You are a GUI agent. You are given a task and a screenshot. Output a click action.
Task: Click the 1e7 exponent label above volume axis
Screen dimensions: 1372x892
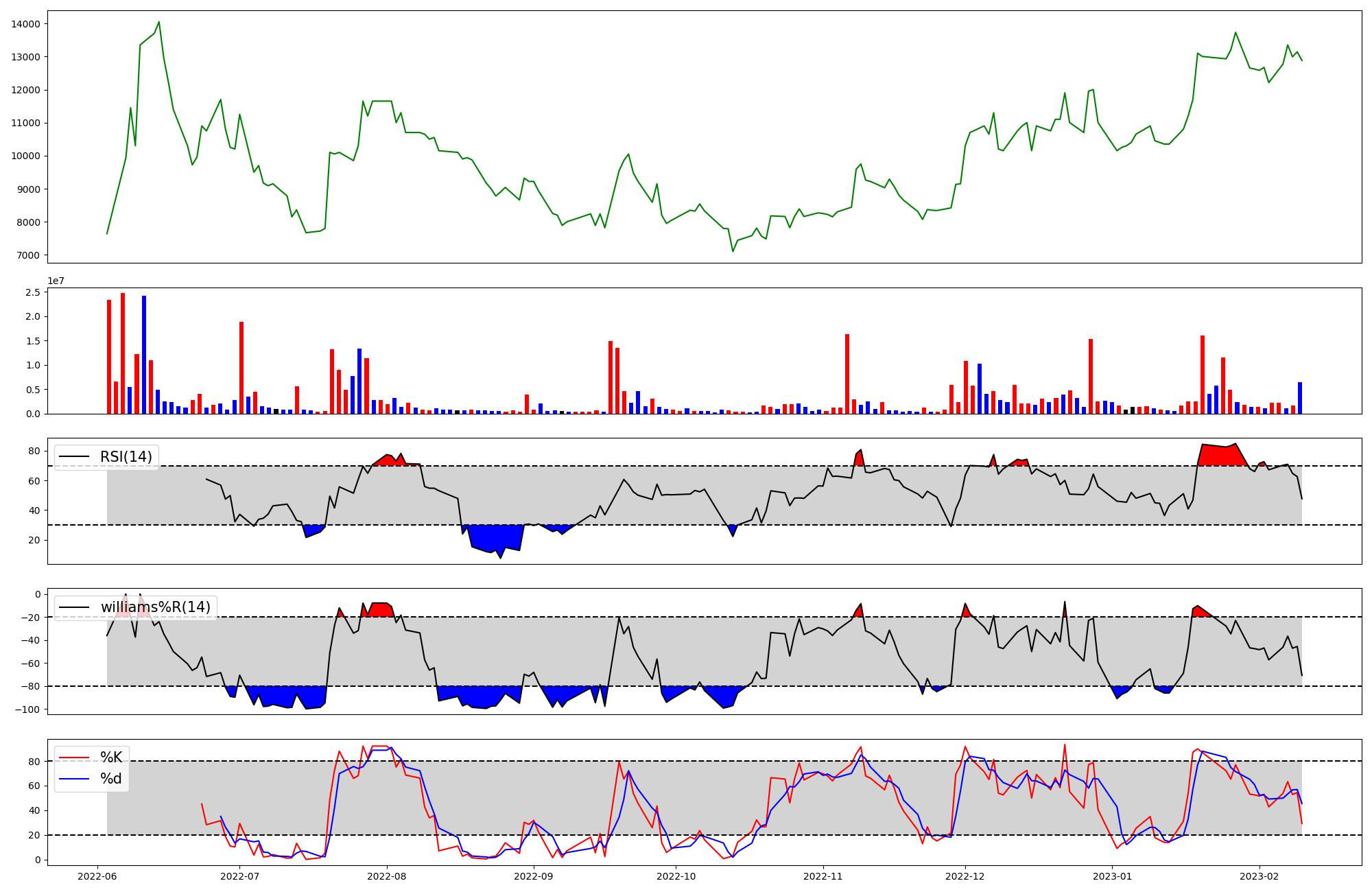click(56, 281)
